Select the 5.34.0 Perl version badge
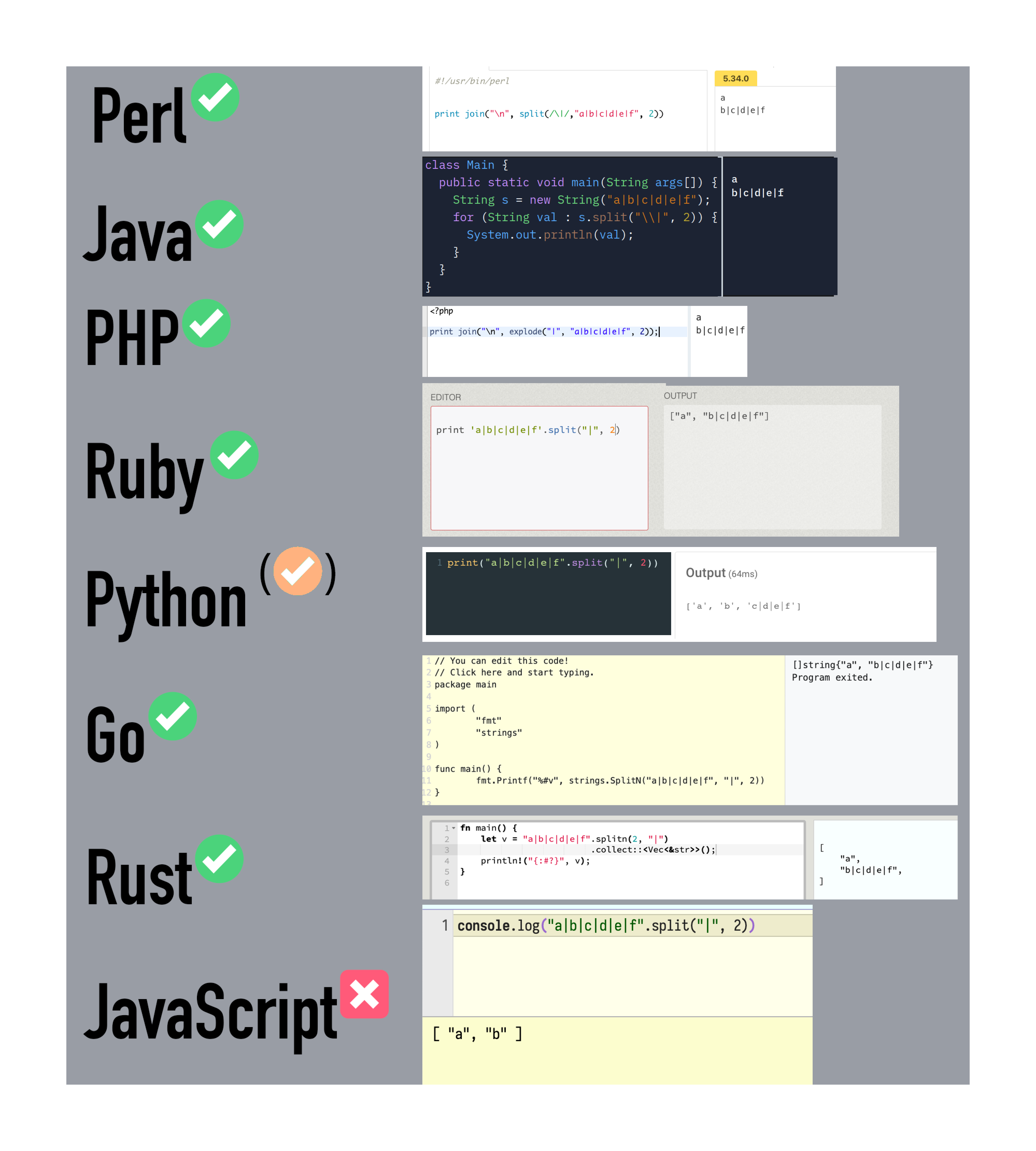This screenshot has height=1151, width=1036. coord(735,78)
